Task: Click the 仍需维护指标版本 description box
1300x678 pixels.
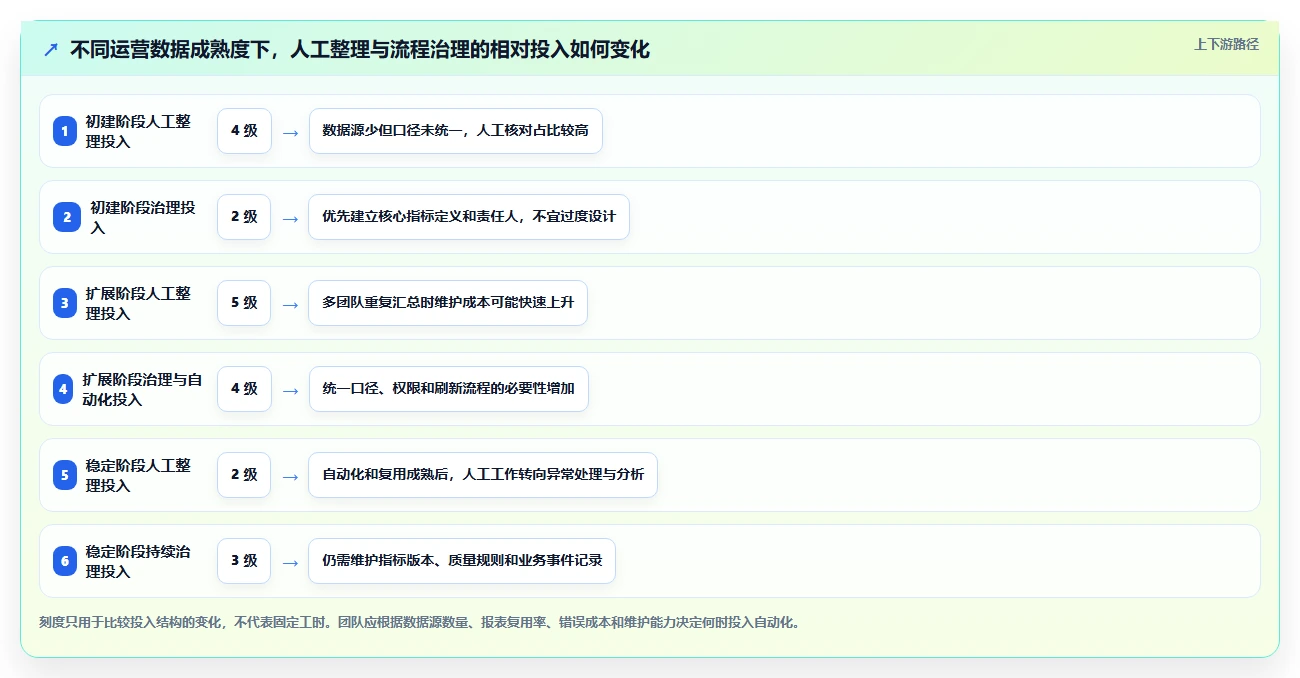Action: [x=462, y=561]
